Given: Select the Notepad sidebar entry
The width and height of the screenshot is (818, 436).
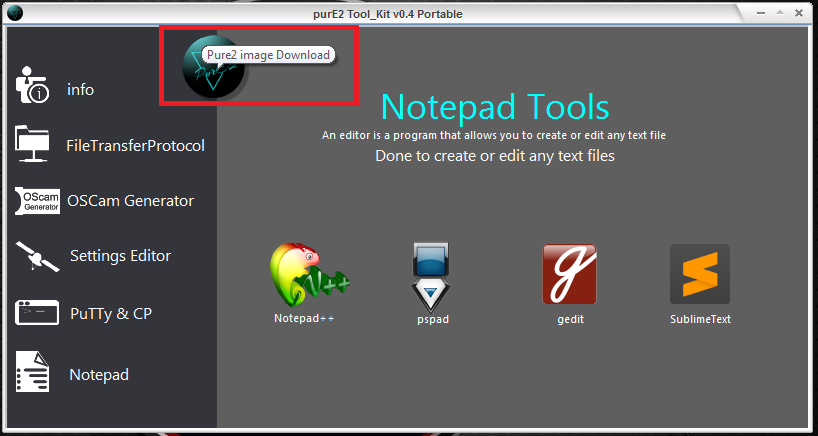Looking at the screenshot, I should (99, 375).
